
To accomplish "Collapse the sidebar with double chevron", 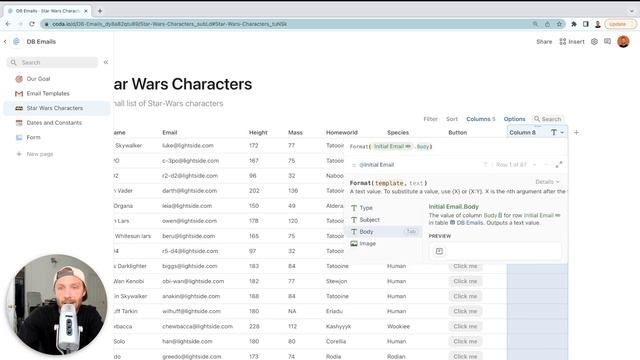I will click(x=106, y=62).
